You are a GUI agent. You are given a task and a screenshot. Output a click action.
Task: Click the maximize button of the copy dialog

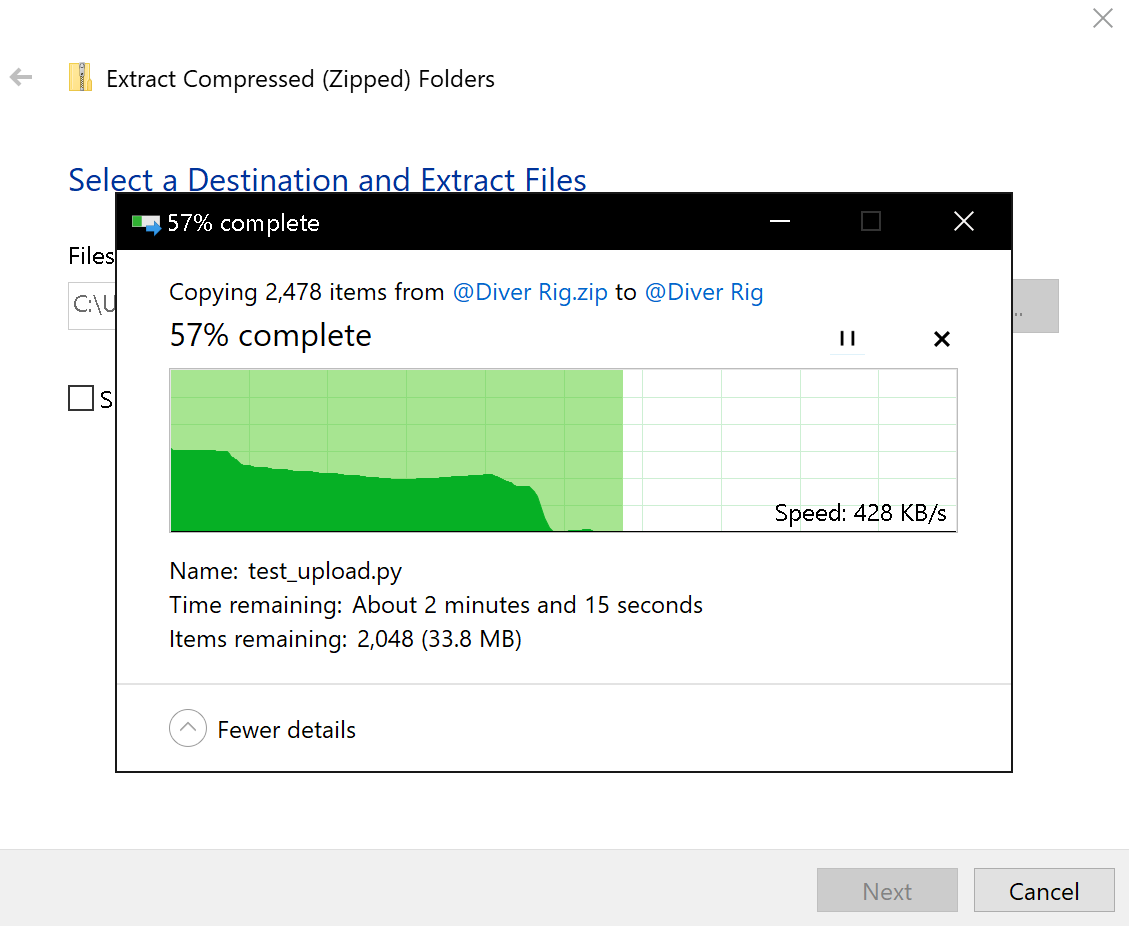[871, 222]
